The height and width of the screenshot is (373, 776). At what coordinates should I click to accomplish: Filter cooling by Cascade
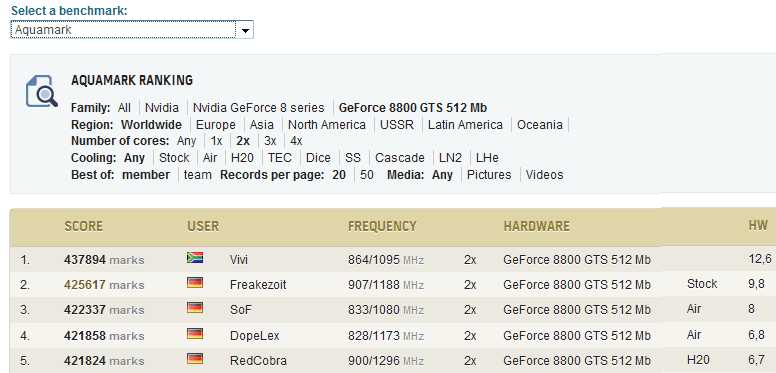[400, 158]
